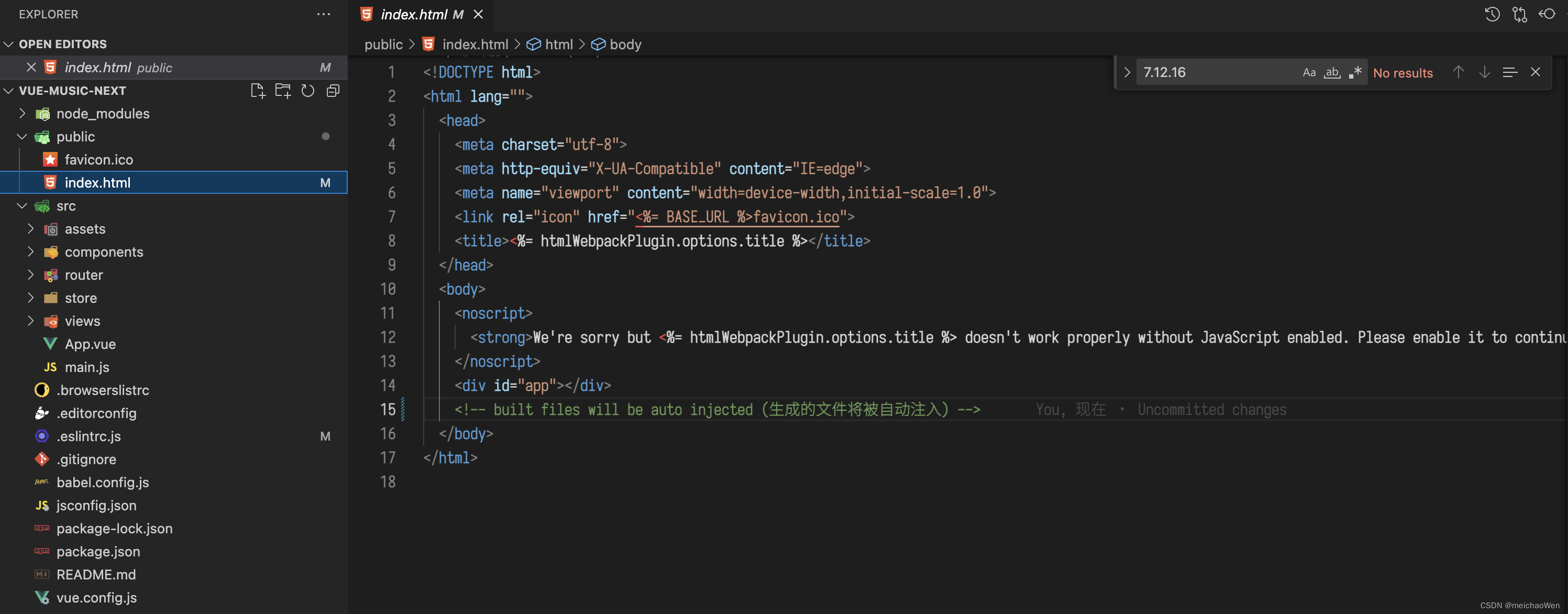This screenshot has width=1568, height=614.
Task: Expand the components folder
Action: pos(104,252)
